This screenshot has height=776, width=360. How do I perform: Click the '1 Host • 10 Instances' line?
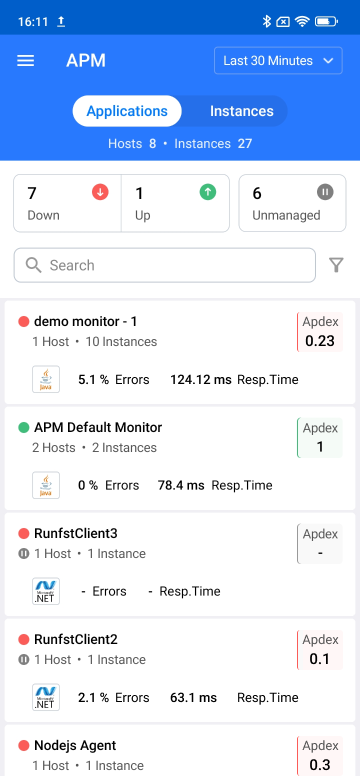[x=95, y=341]
